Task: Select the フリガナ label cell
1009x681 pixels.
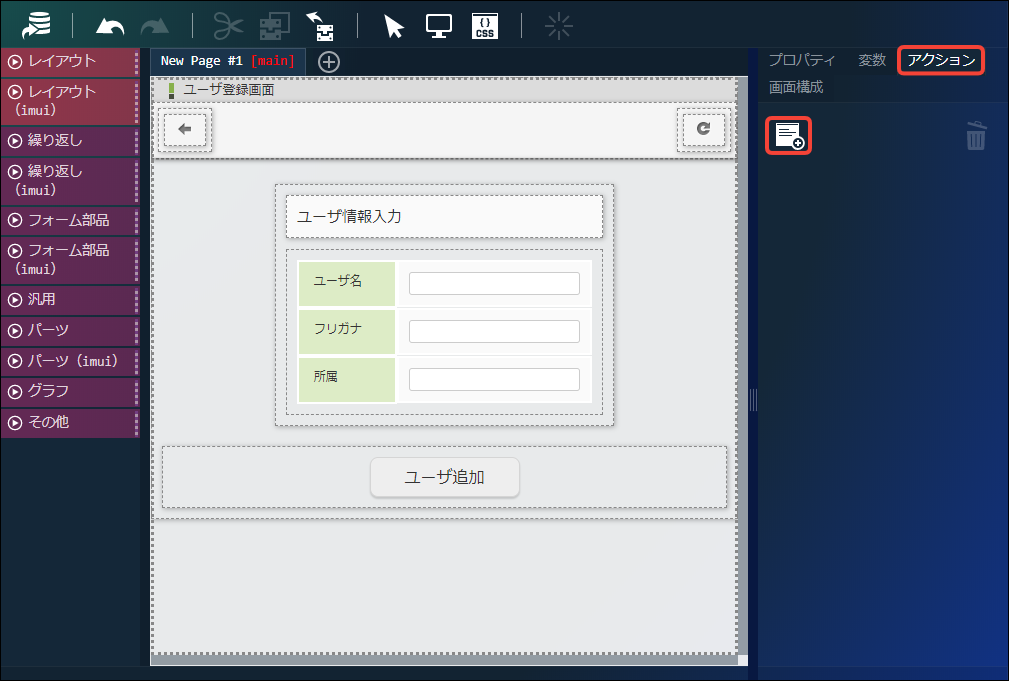Action: pos(347,331)
